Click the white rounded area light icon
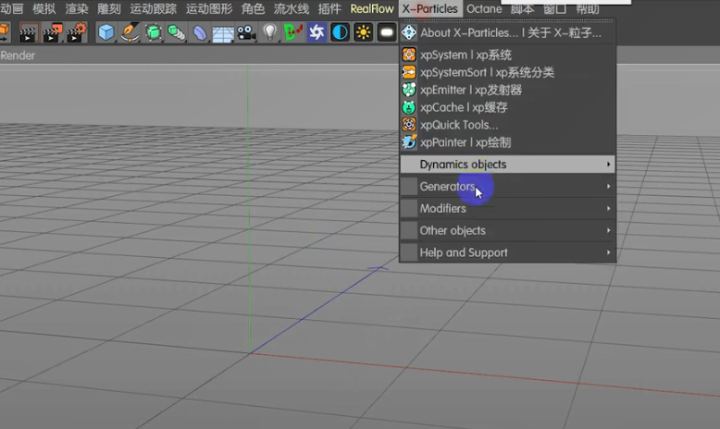Viewport: 720px width, 429px height. pos(387,33)
